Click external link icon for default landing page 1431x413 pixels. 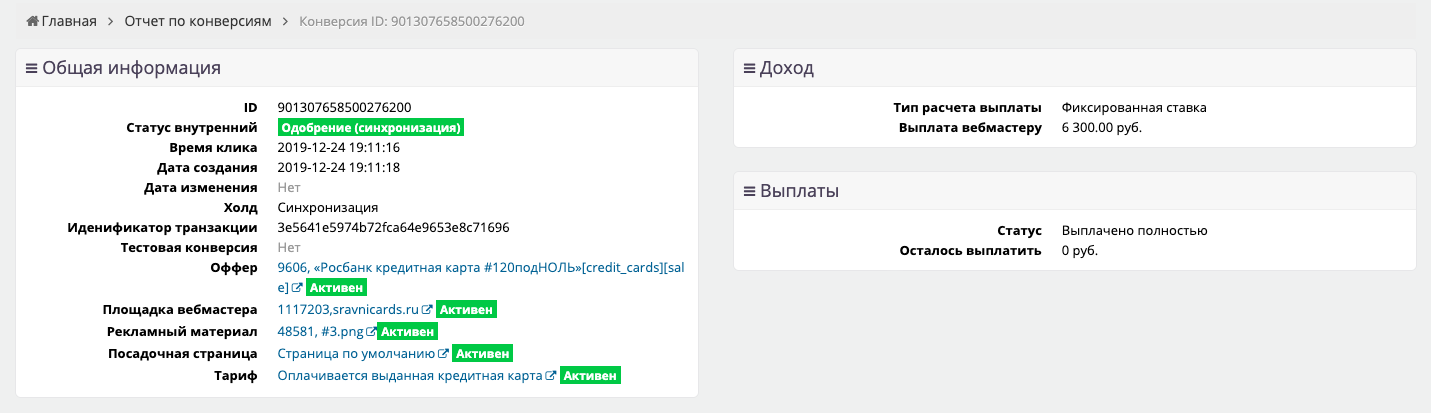[442, 354]
